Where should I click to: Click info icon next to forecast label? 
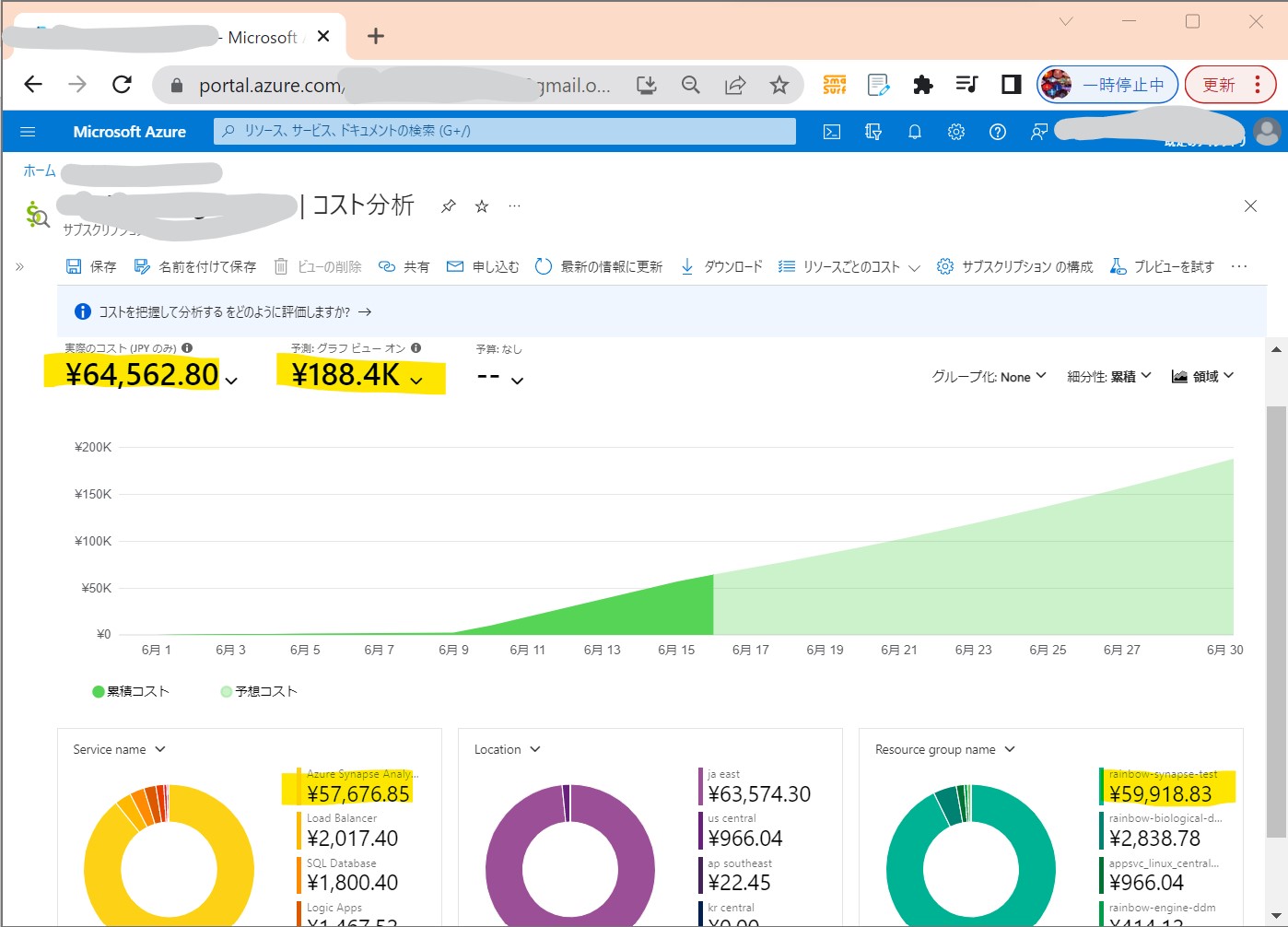416,348
